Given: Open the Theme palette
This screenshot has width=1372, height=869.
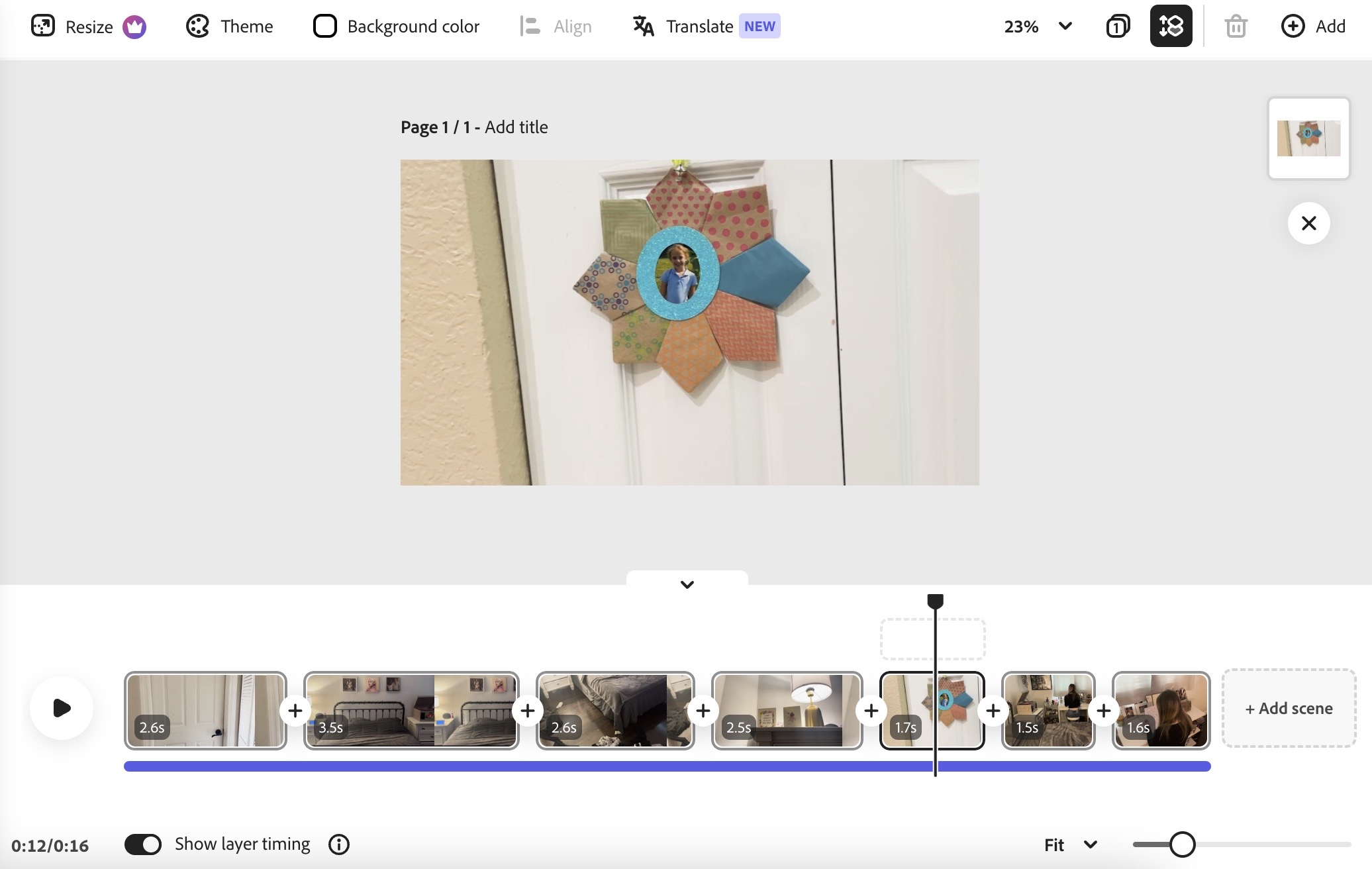Looking at the screenshot, I should click(229, 26).
